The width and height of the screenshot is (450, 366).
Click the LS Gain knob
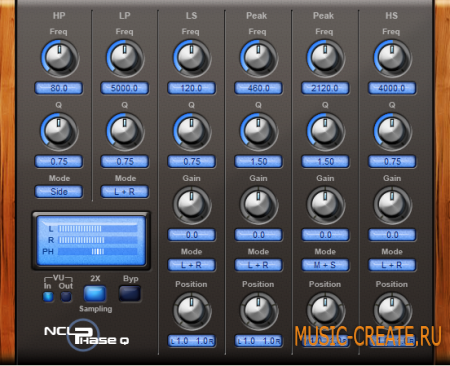coord(192,205)
